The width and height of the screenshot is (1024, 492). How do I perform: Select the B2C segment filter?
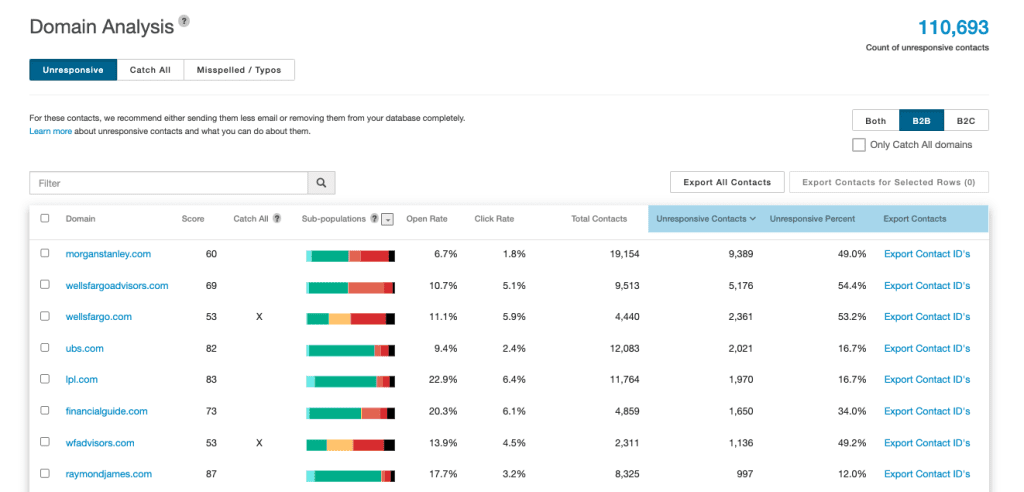point(966,120)
